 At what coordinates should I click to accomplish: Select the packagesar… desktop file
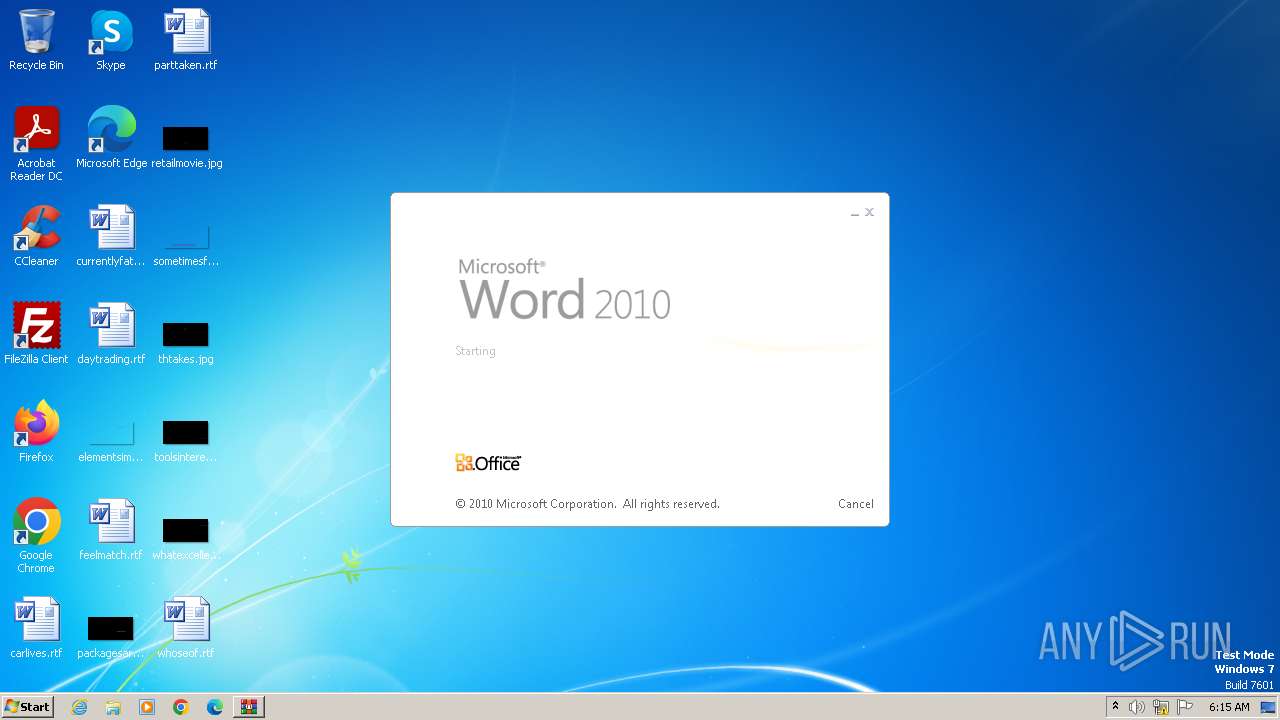pos(111,637)
